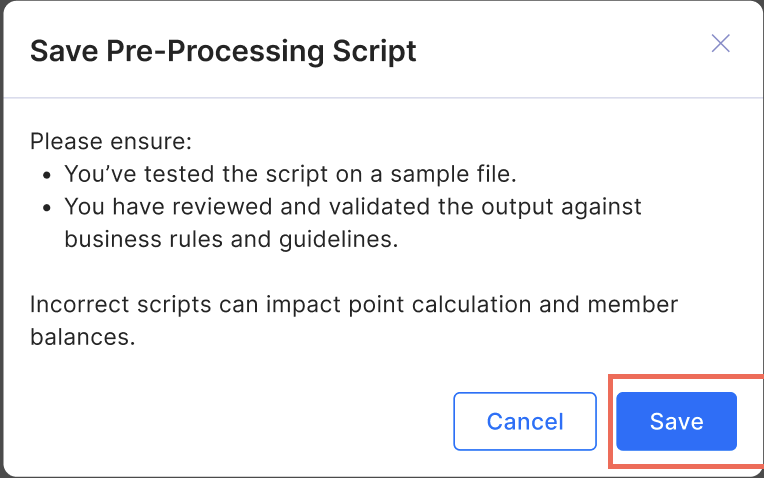Click the divider line below the title

[382, 98]
